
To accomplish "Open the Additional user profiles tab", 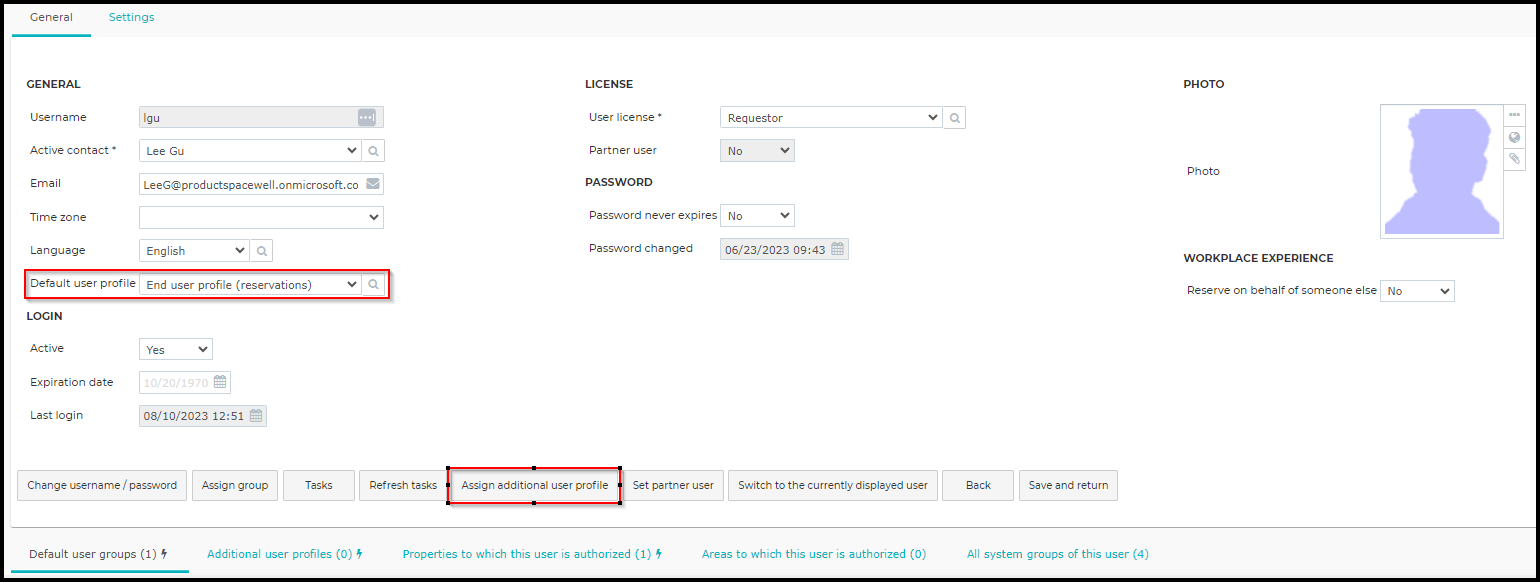I will [x=285, y=554].
